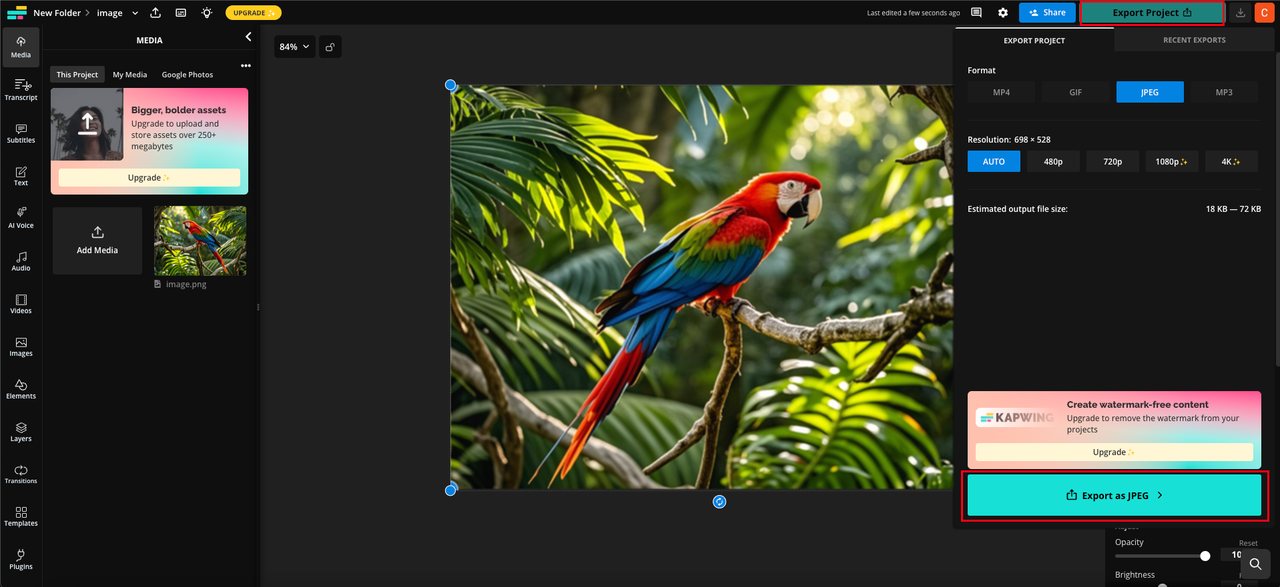
Task: Select JPEG format
Action: (1150, 92)
